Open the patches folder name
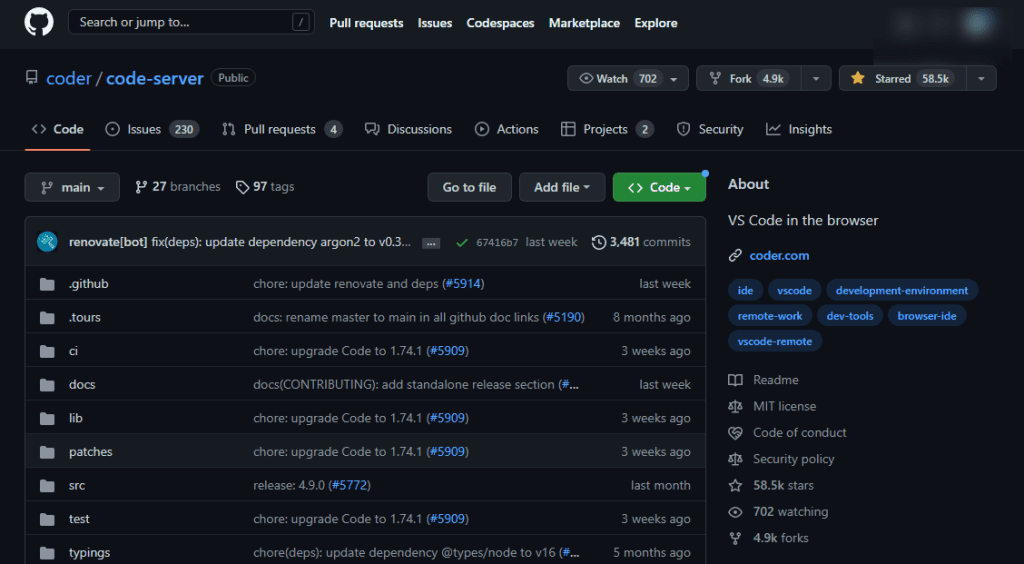1024x564 pixels. pos(91,452)
